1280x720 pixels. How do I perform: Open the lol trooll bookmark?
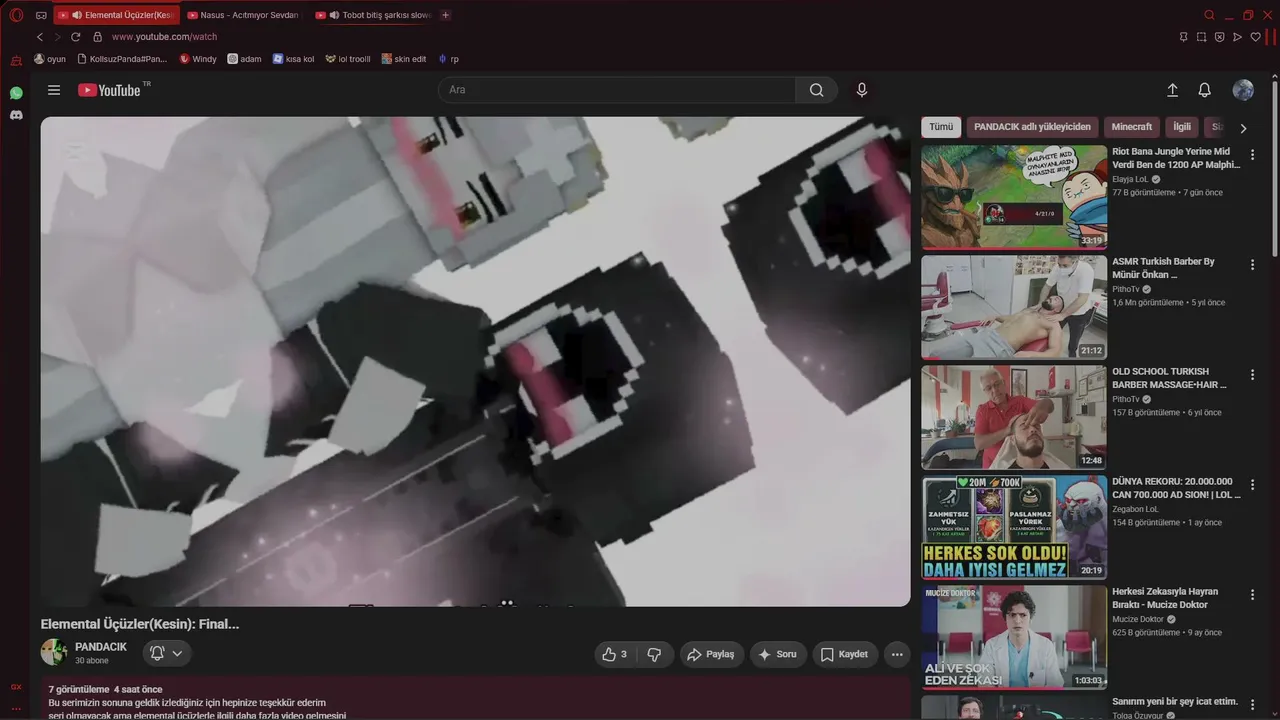point(348,59)
